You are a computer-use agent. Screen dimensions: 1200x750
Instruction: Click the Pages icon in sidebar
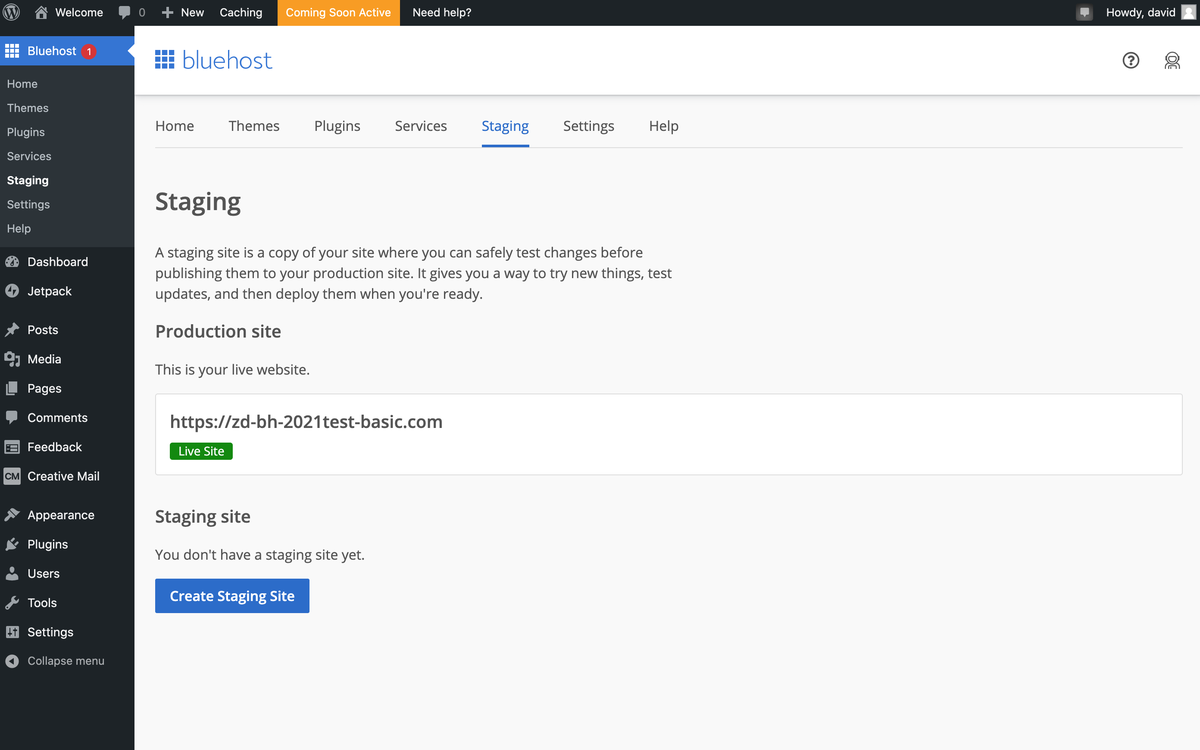click(x=12, y=388)
